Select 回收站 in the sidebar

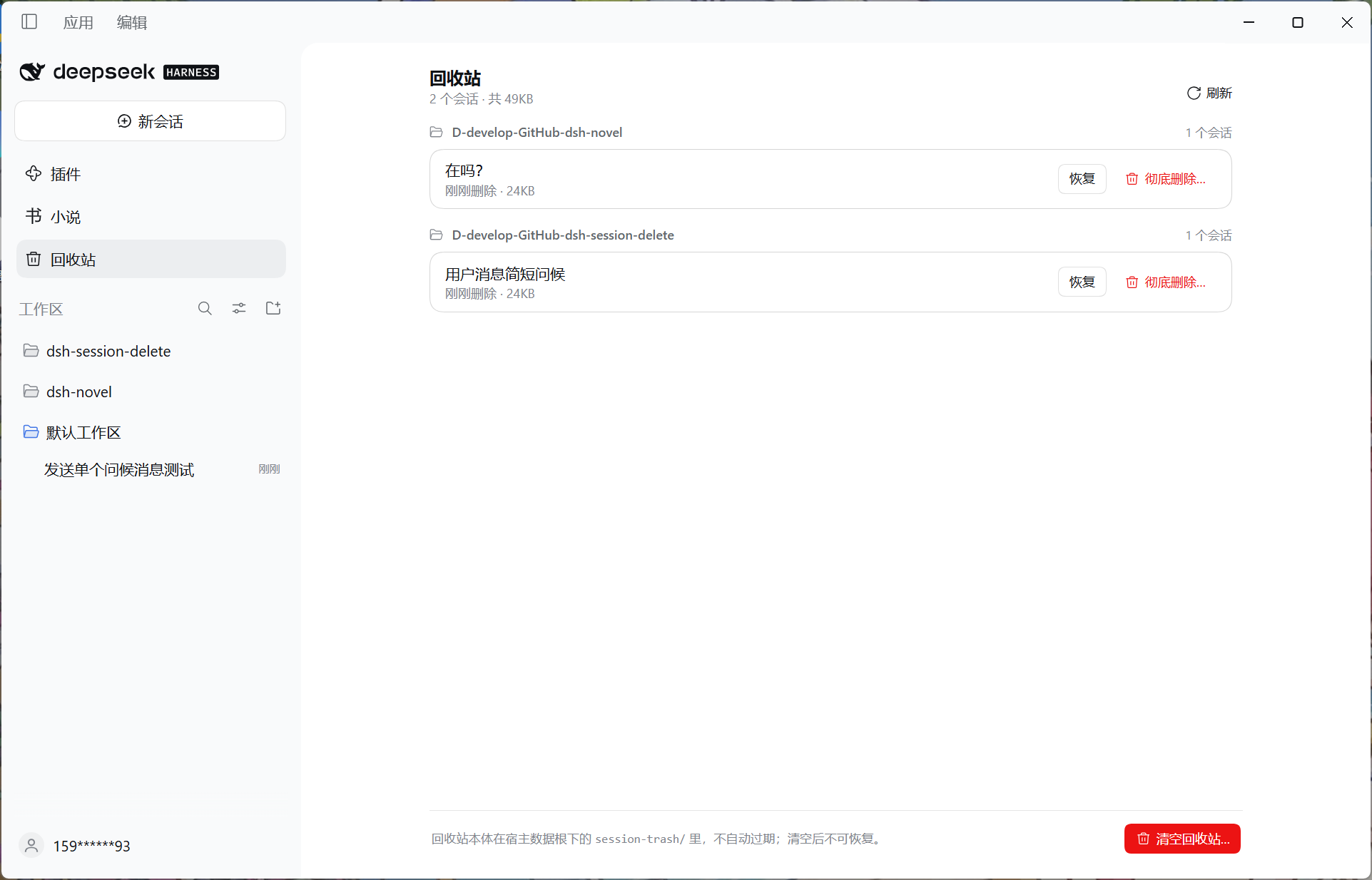click(x=151, y=260)
